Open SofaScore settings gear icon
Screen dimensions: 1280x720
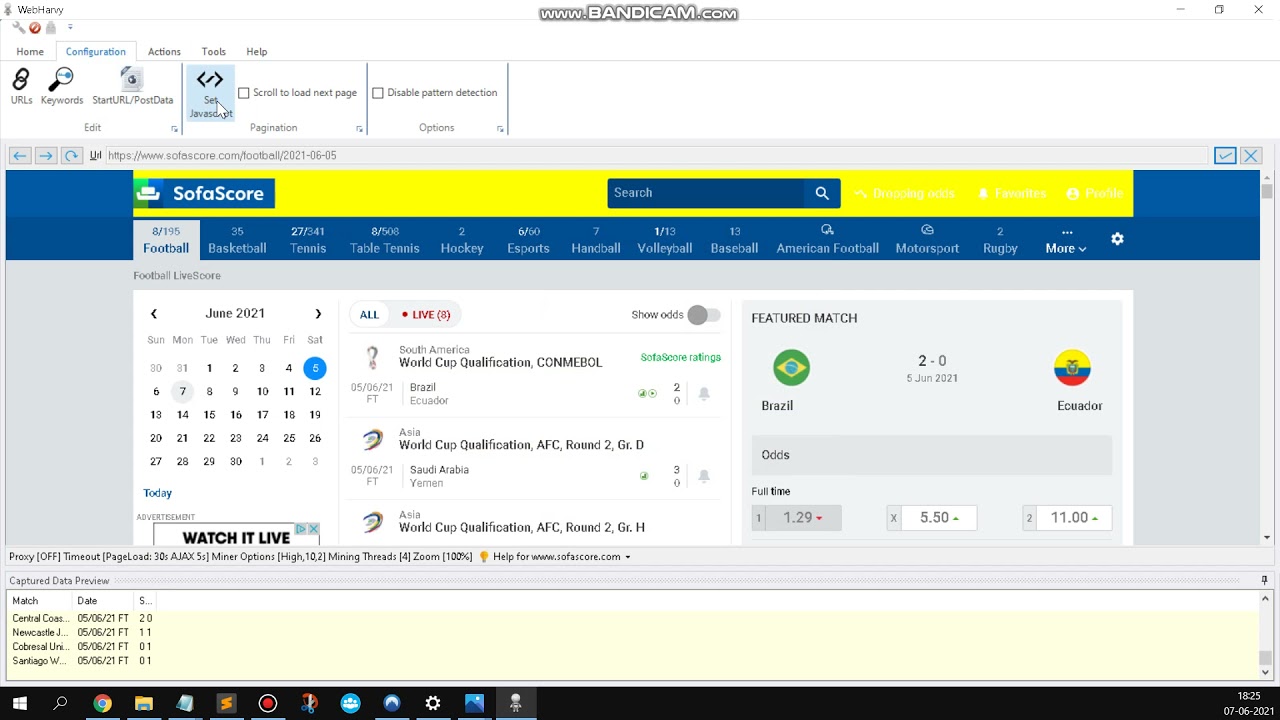(1117, 239)
